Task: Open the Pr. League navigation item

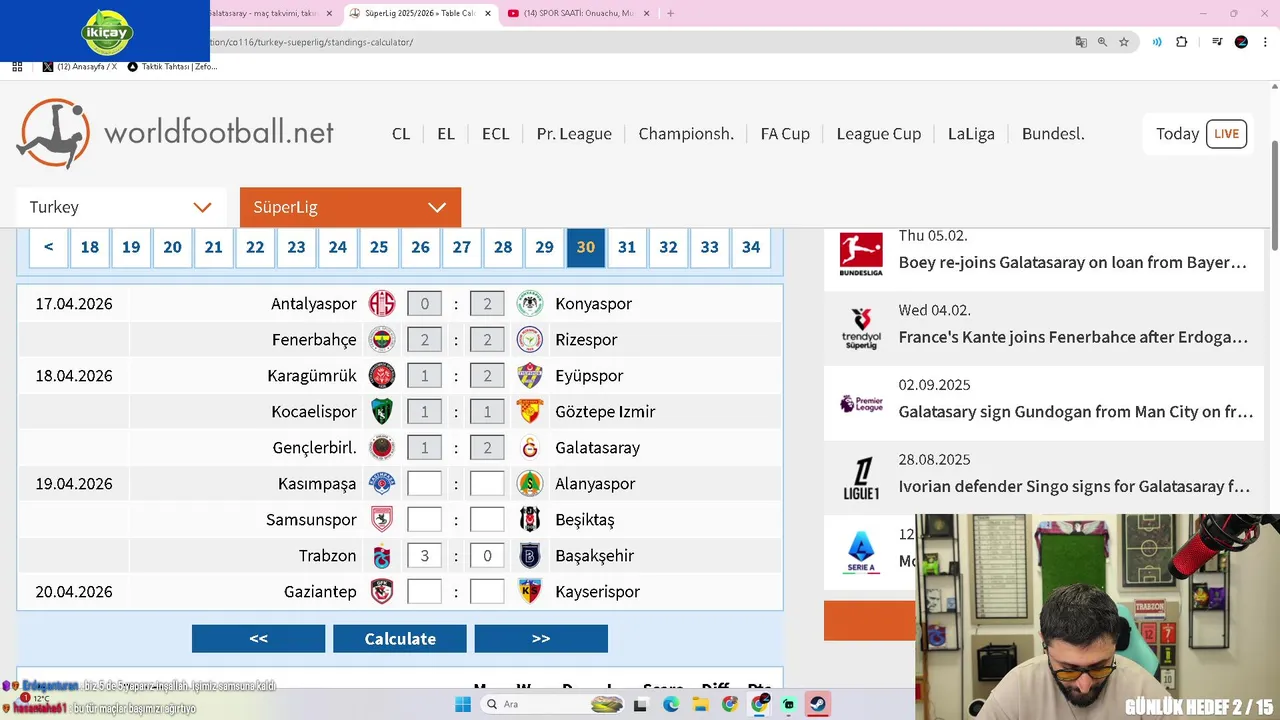Action: (574, 133)
